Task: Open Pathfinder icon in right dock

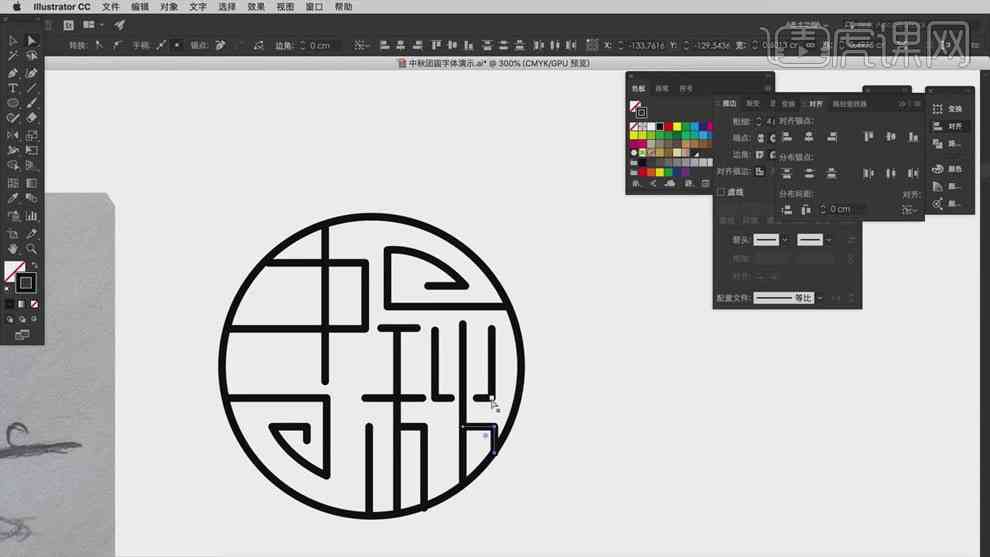Action: [938, 144]
